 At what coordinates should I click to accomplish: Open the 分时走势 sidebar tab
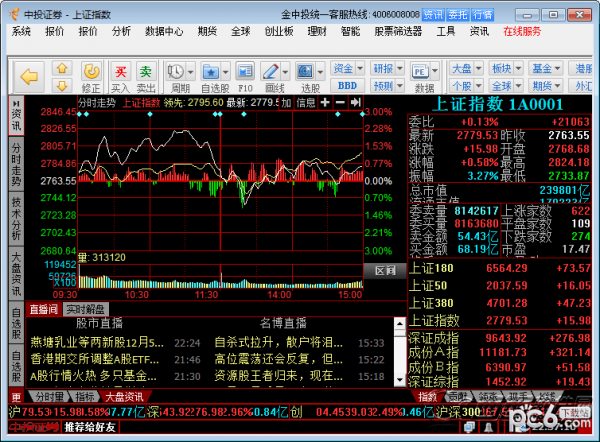[x=16, y=164]
